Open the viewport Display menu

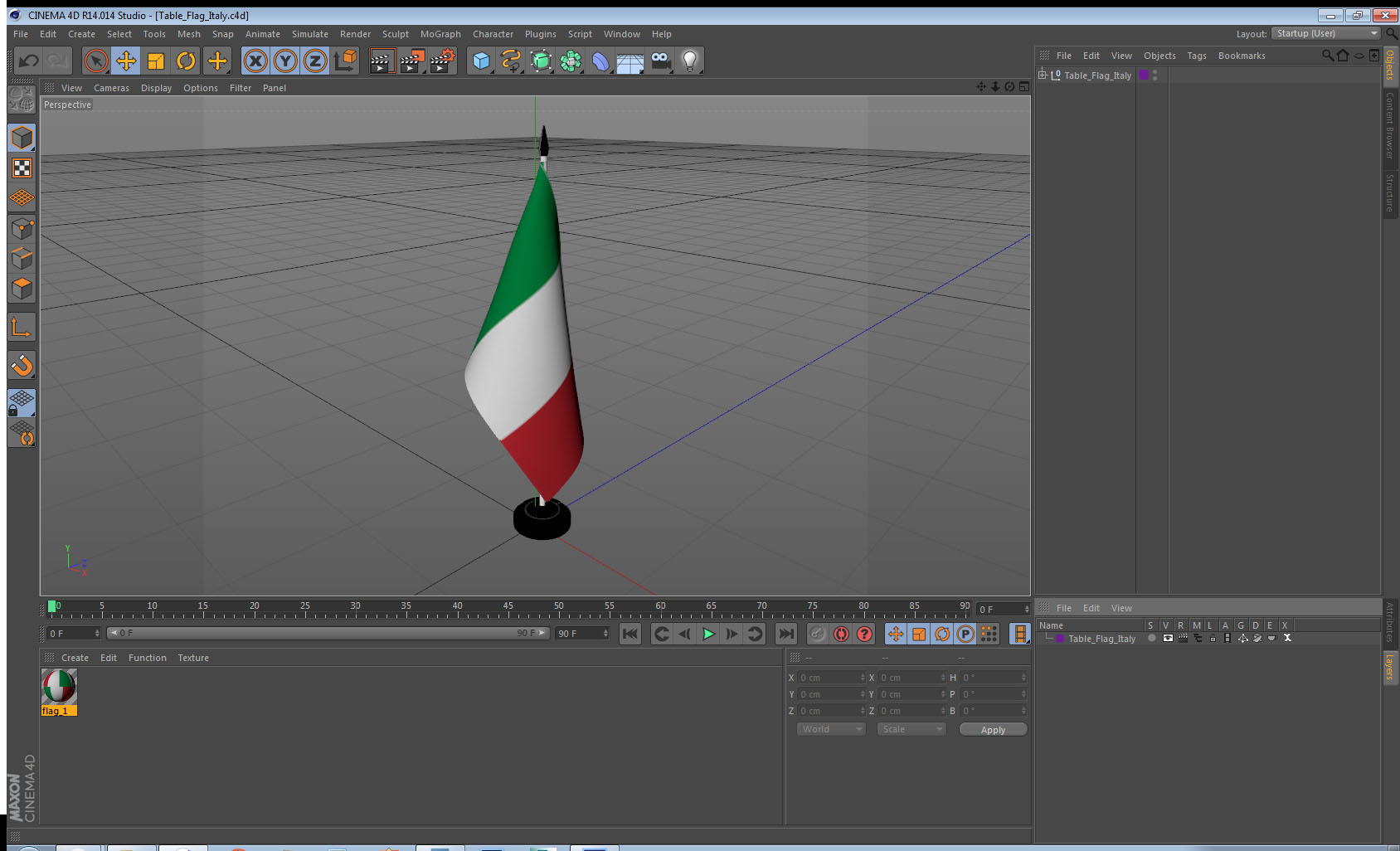[156, 88]
